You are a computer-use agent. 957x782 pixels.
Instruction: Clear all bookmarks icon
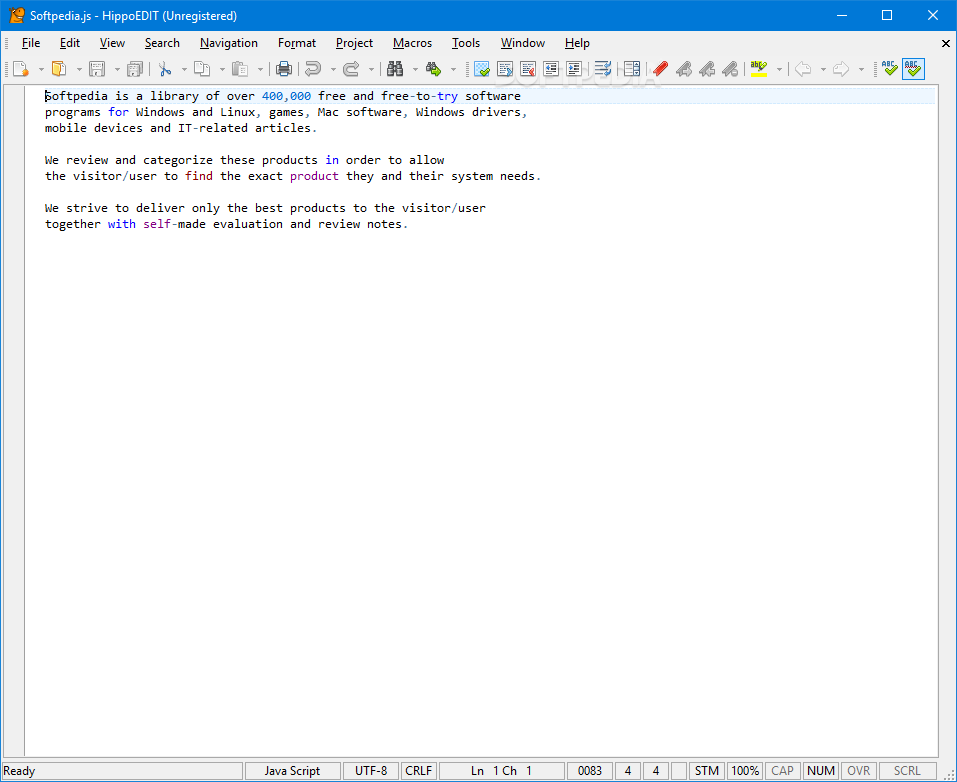coord(730,69)
